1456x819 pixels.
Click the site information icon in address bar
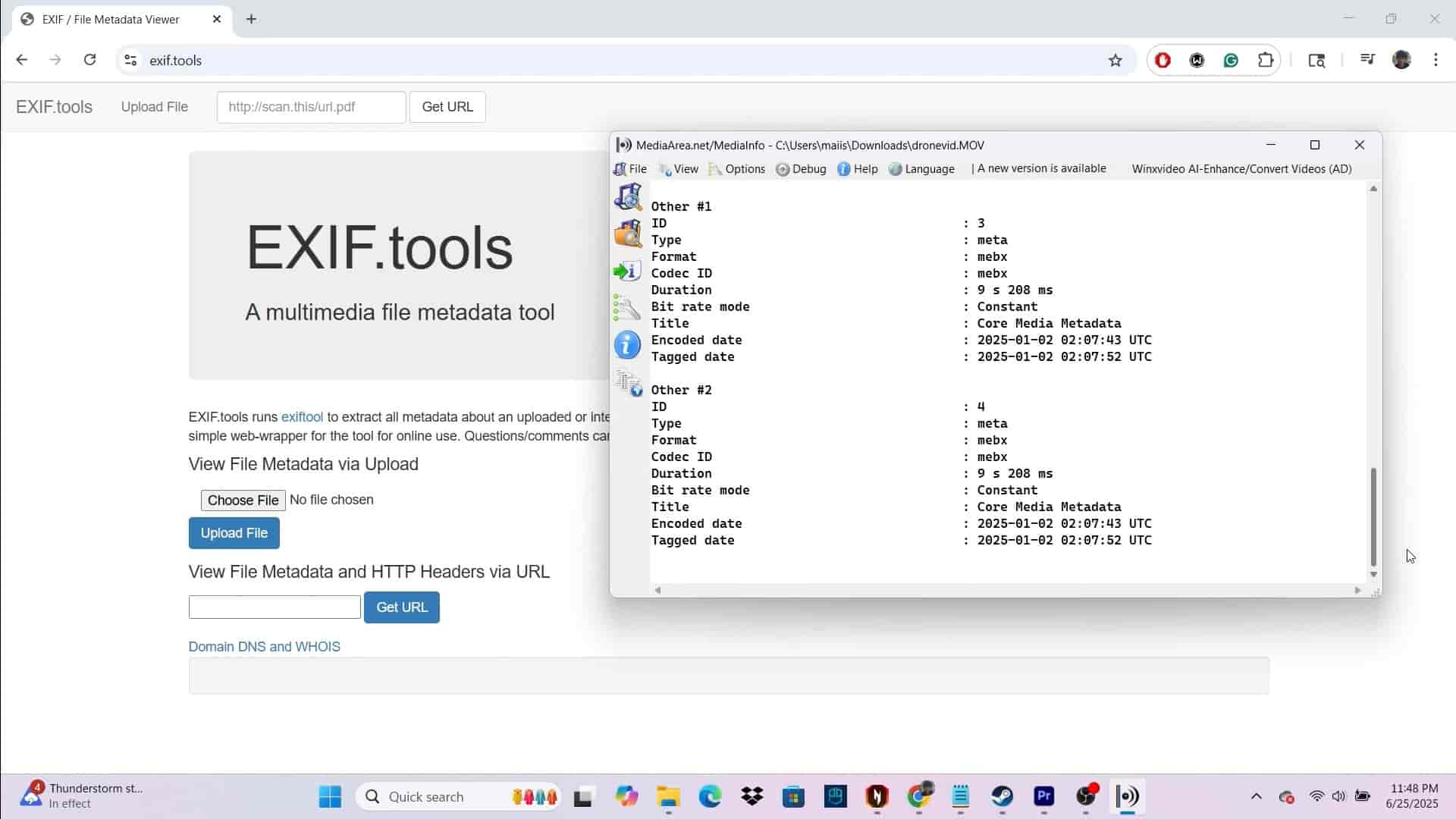click(x=130, y=60)
